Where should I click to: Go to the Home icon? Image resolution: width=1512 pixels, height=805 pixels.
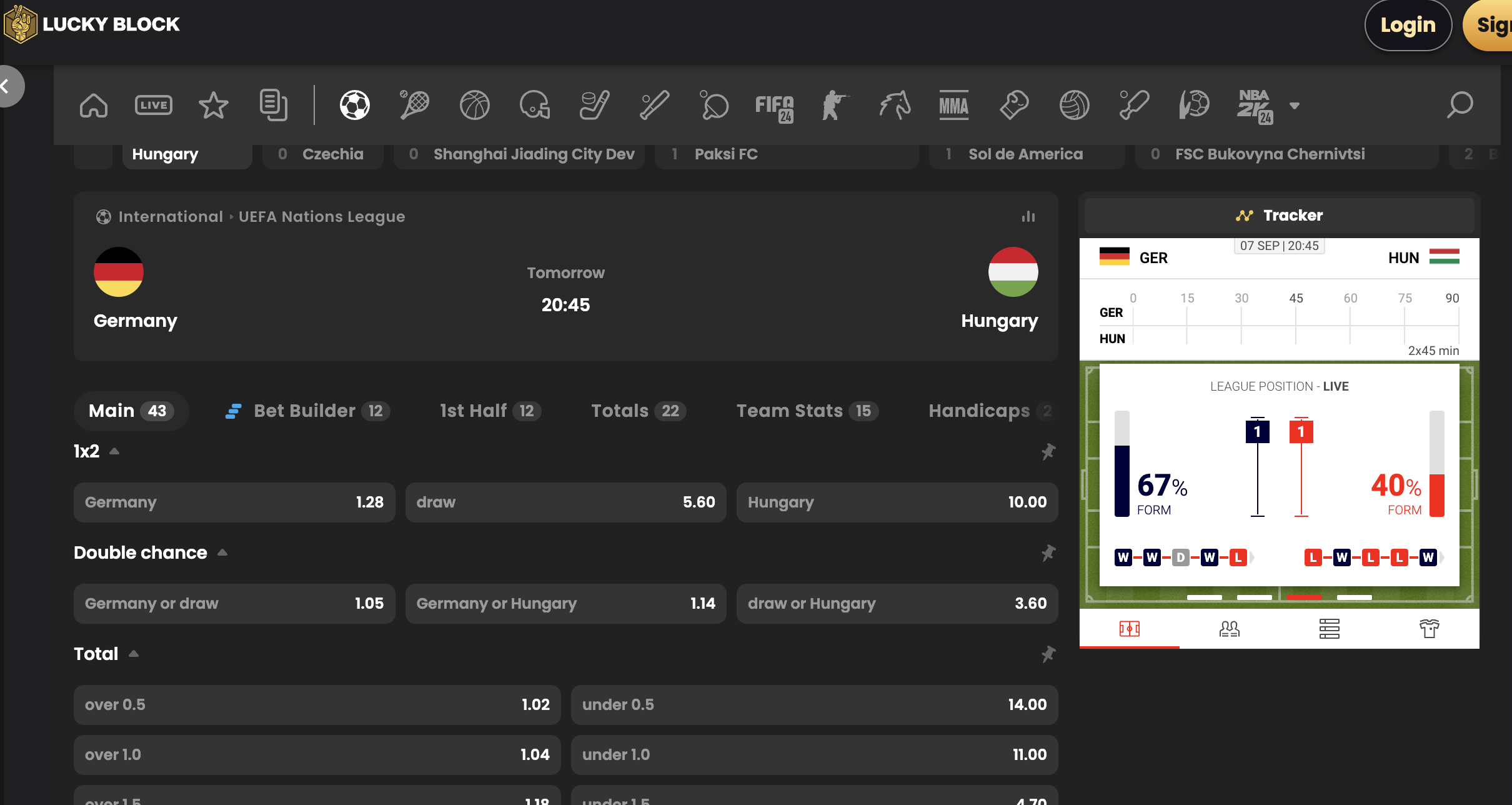coord(94,105)
